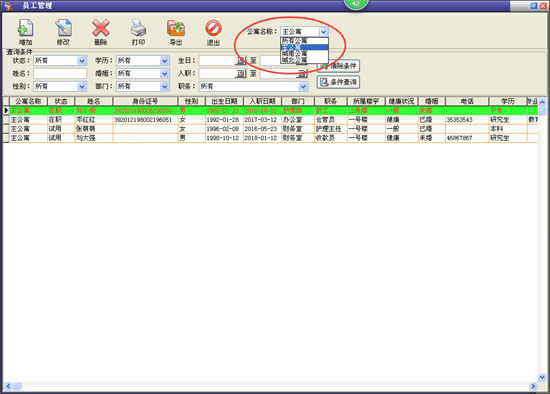Viewport: 550px width, 394px height.
Task: Click ID number 392012198002196051 cell
Action: point(145,120)
